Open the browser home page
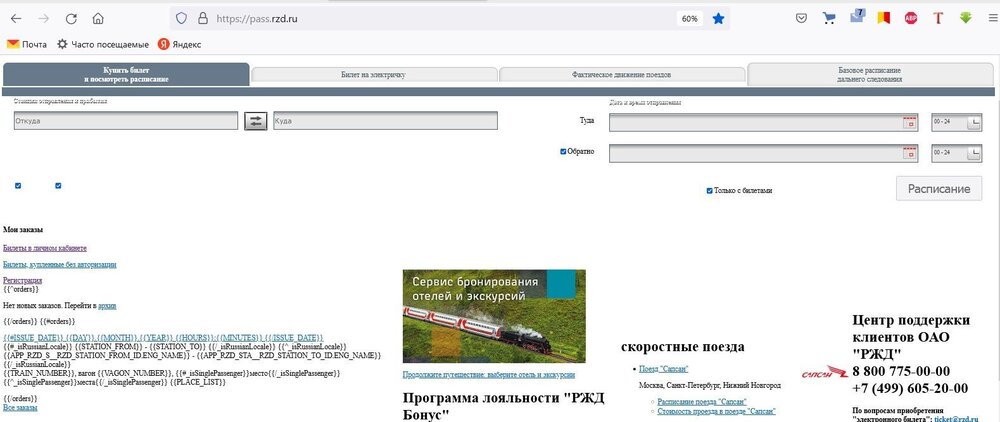 (98, 18)
